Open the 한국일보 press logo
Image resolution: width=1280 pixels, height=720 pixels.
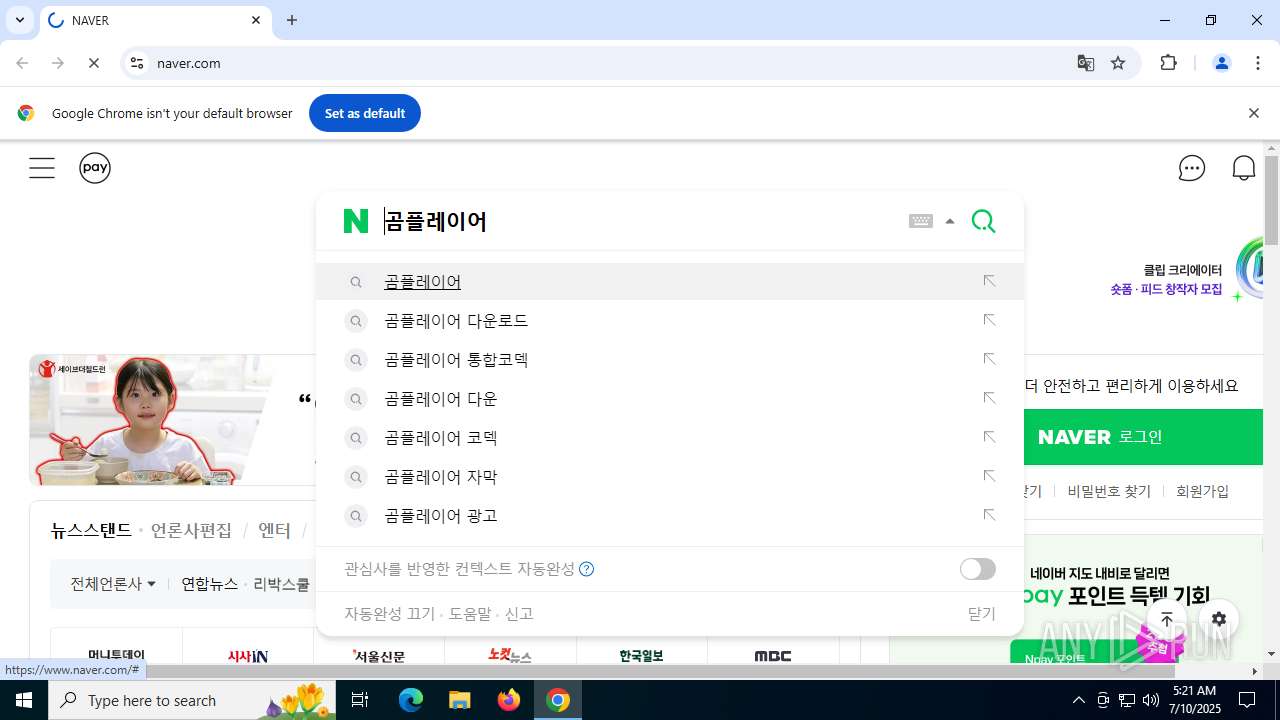(x=641, y=656)
